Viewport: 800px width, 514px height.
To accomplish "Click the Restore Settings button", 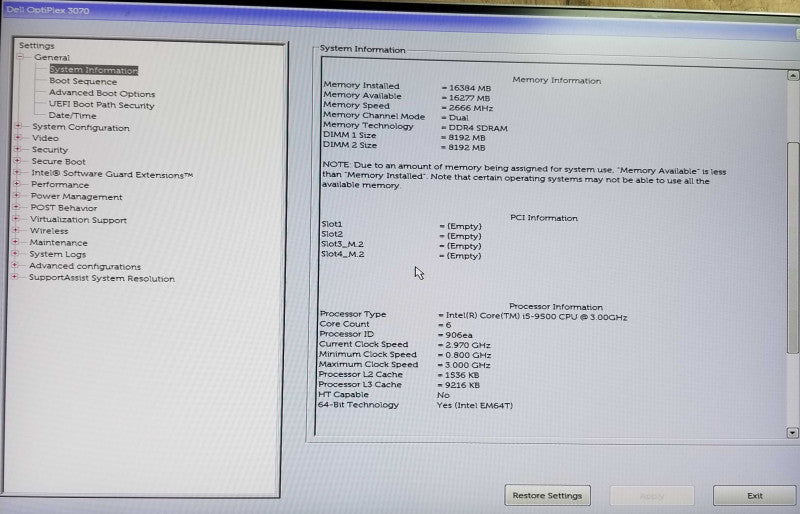I will click(x=547, y=495).
